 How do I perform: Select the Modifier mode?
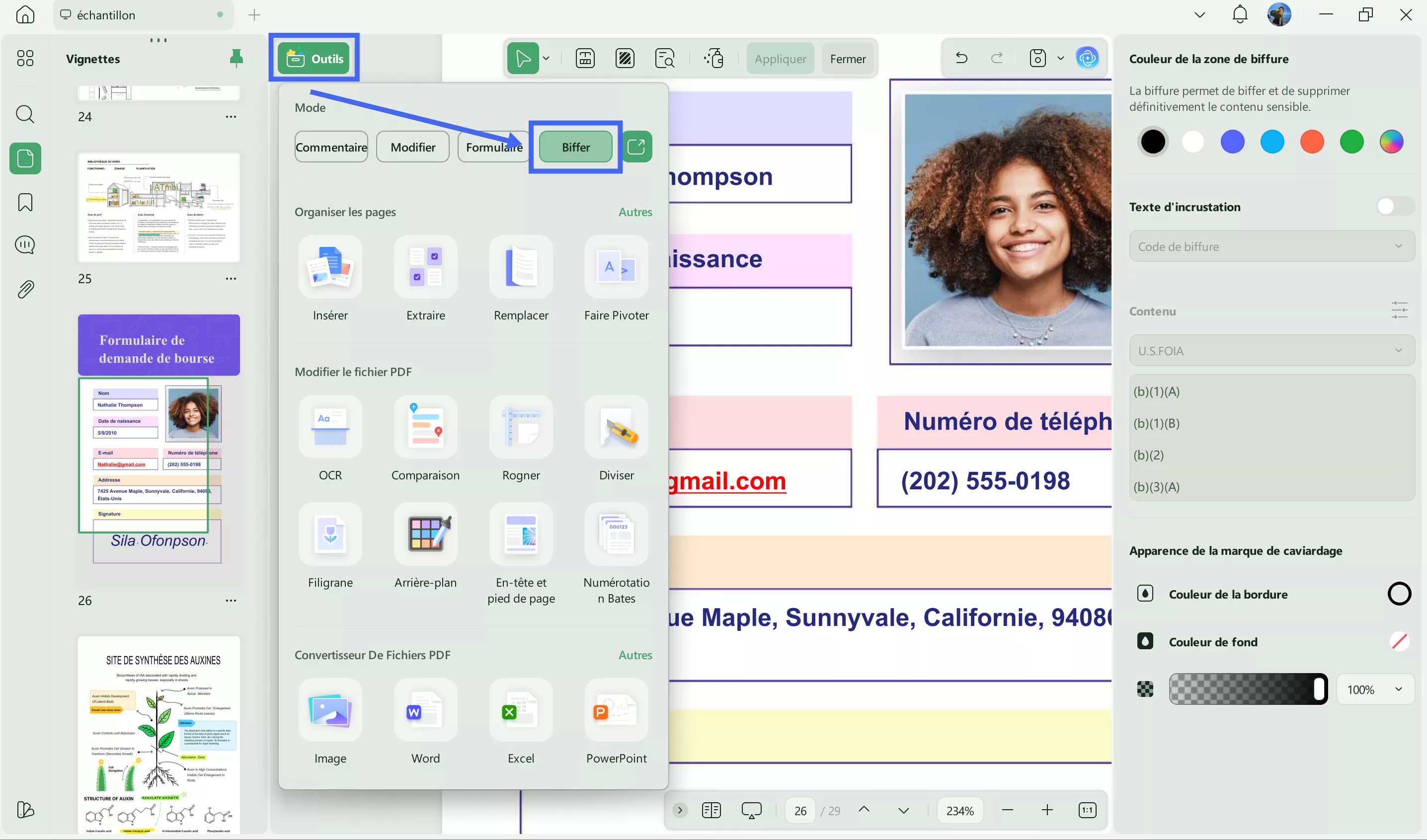(x=412, y=147)
